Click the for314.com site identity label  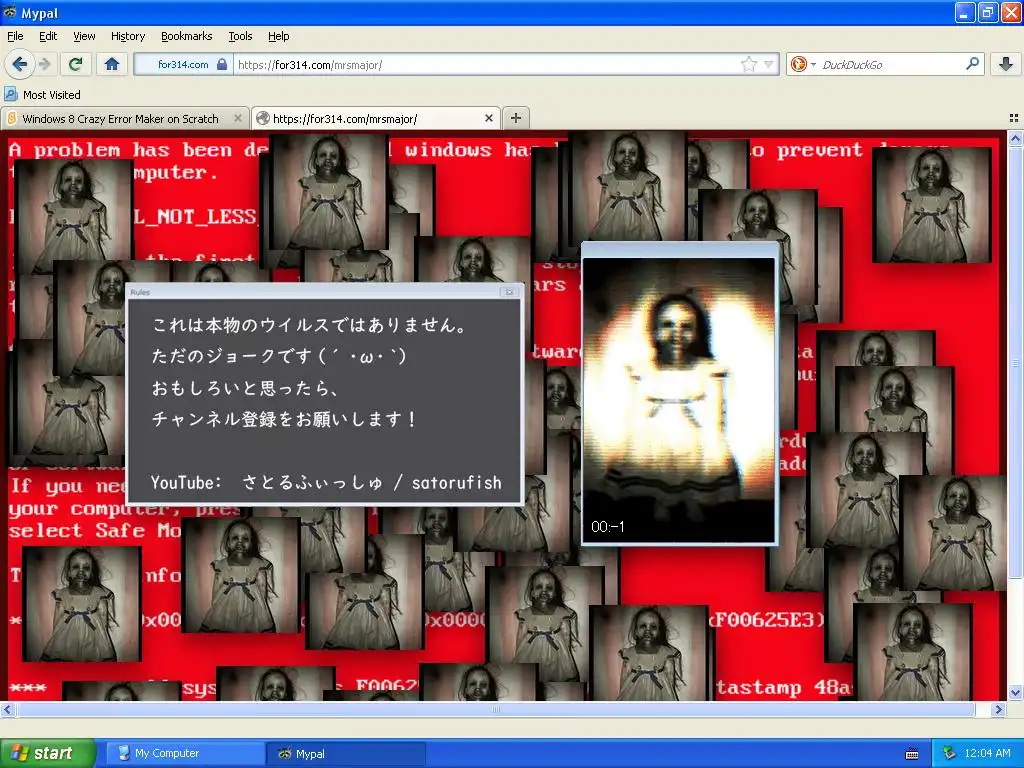click(183, 65)
